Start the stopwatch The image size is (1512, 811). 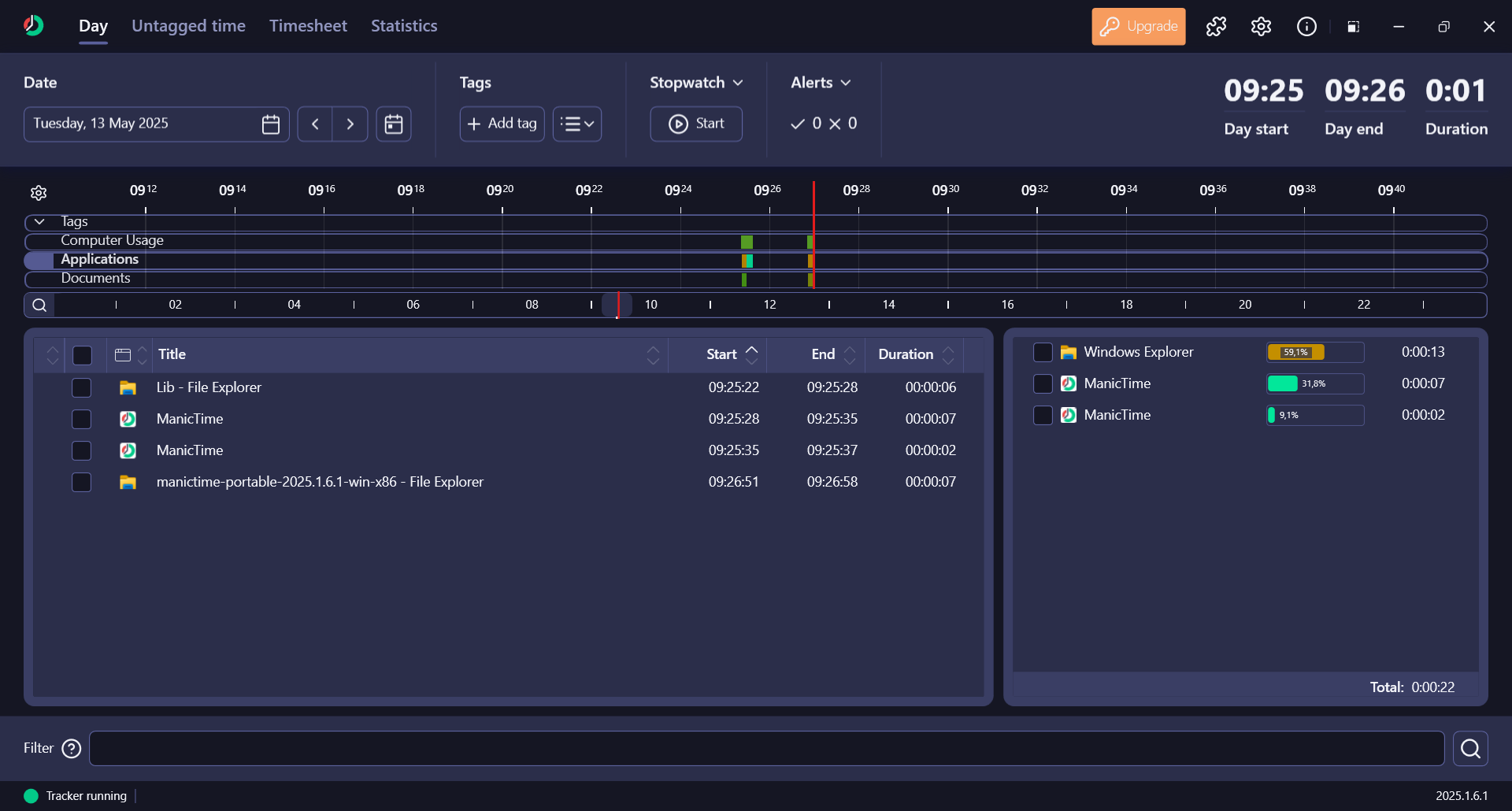[x=695, y=124]
